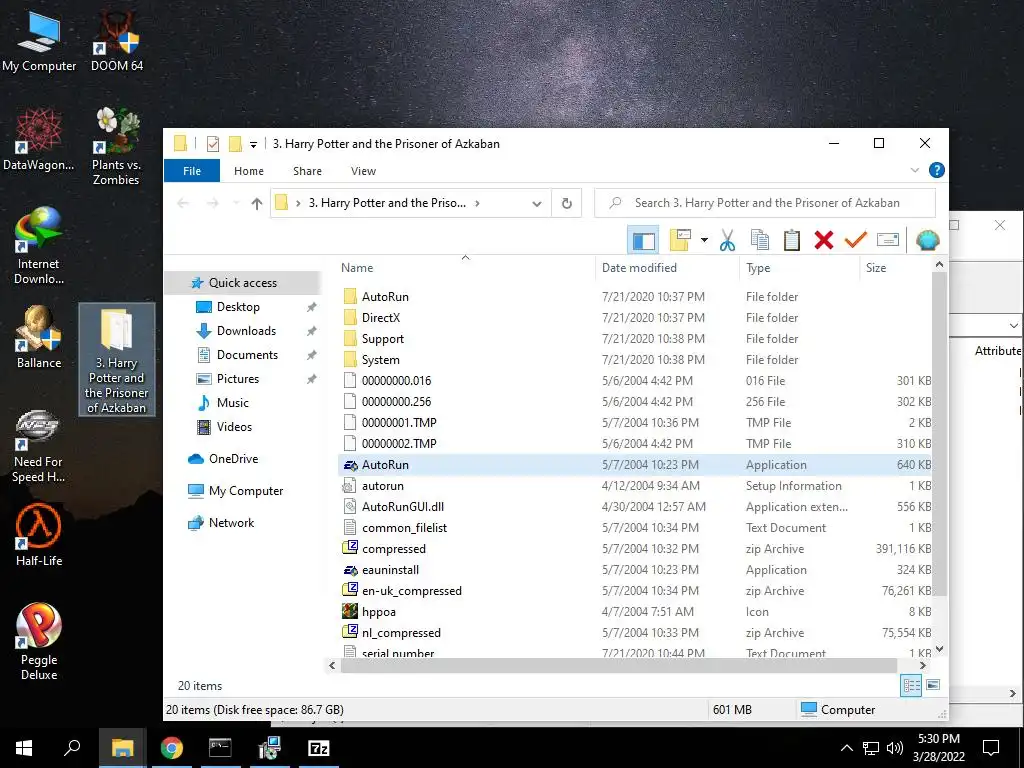Click the Copy icon in toolbar
The image size is (1024, 768).
click(760, 240)
